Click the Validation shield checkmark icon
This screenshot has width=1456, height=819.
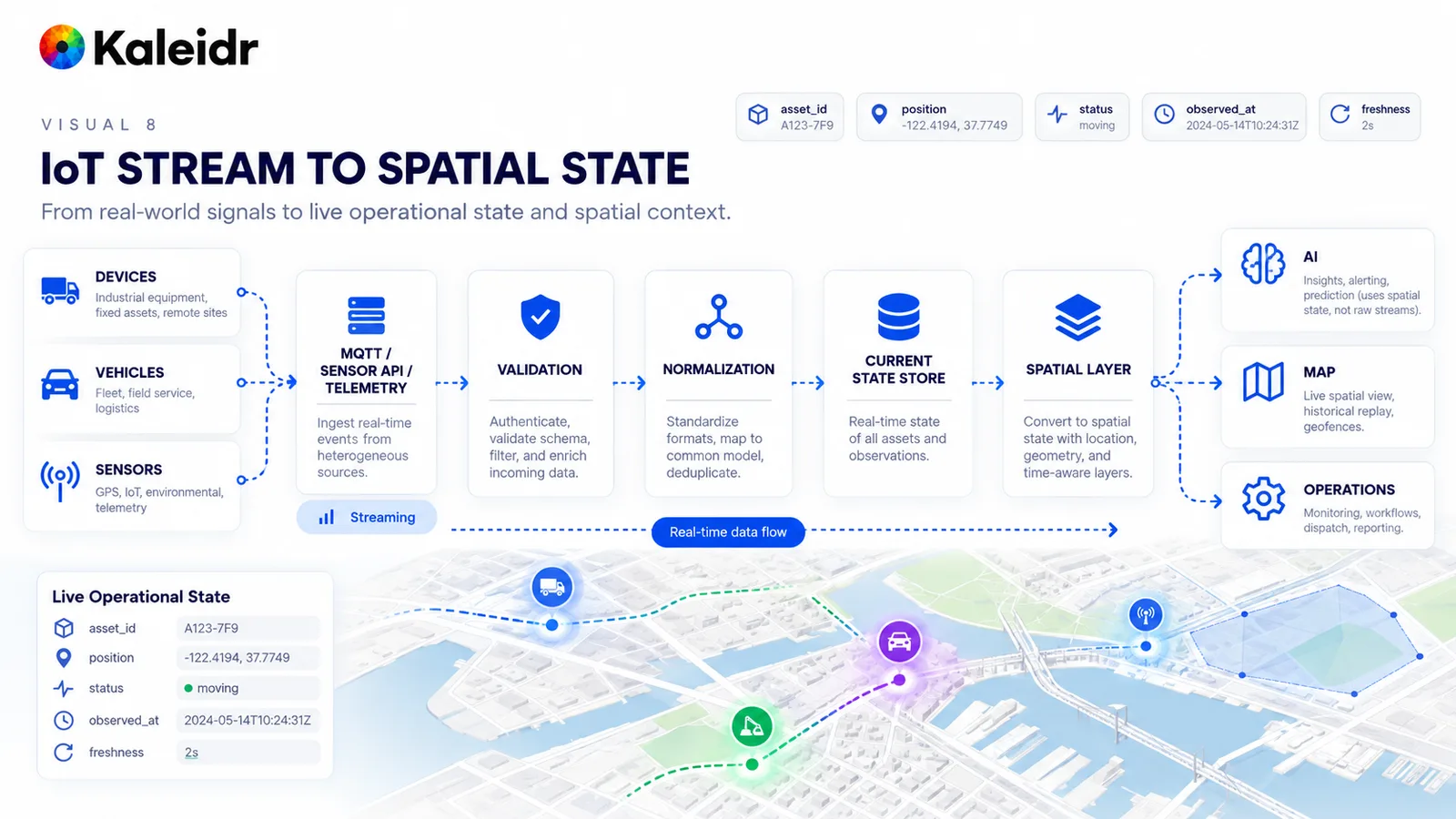[x=541, y=316]
